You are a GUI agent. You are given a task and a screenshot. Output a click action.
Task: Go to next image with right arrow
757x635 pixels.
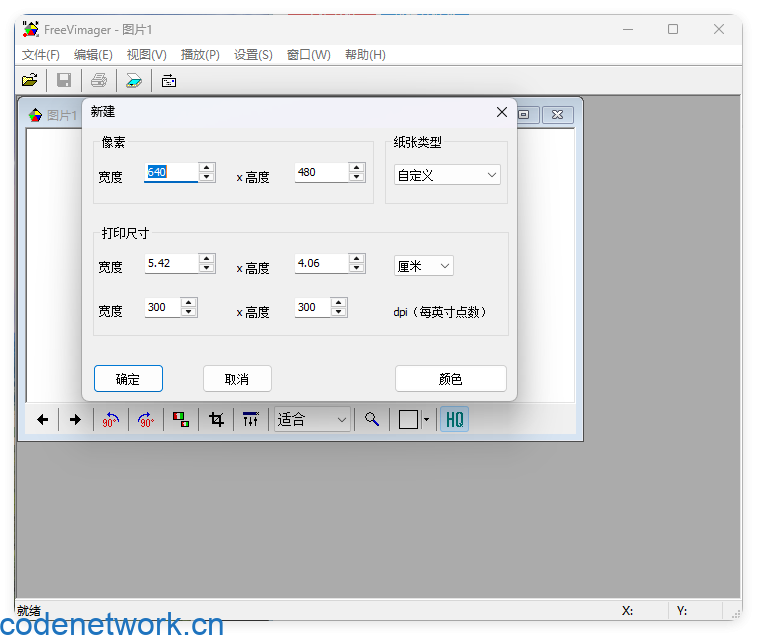click(75, 419)
